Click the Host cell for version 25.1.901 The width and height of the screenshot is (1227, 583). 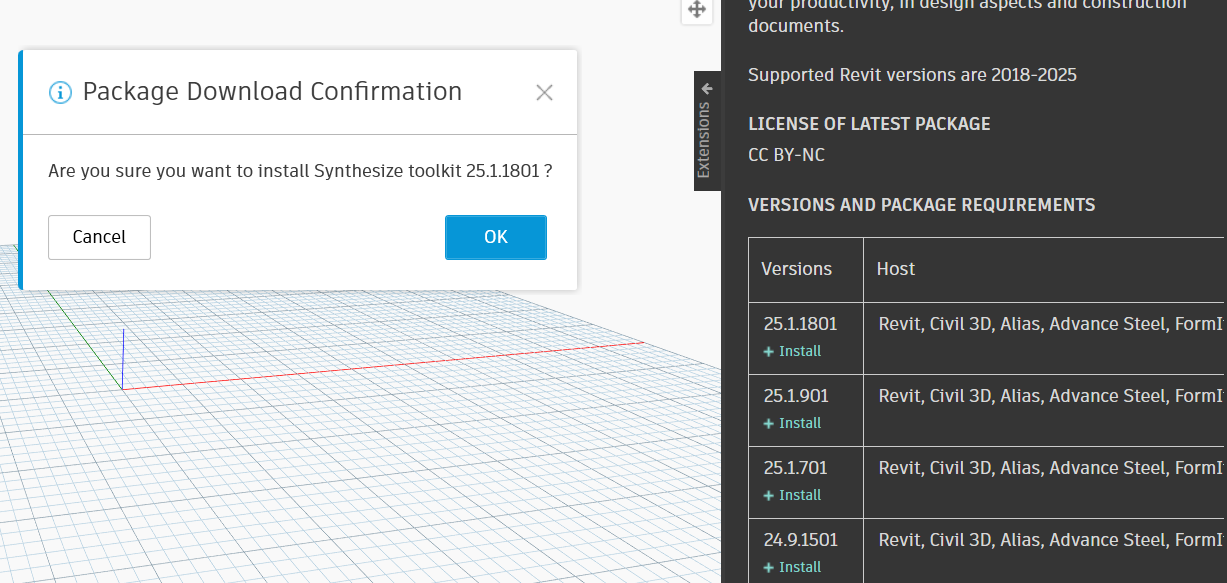point(1045,410)
